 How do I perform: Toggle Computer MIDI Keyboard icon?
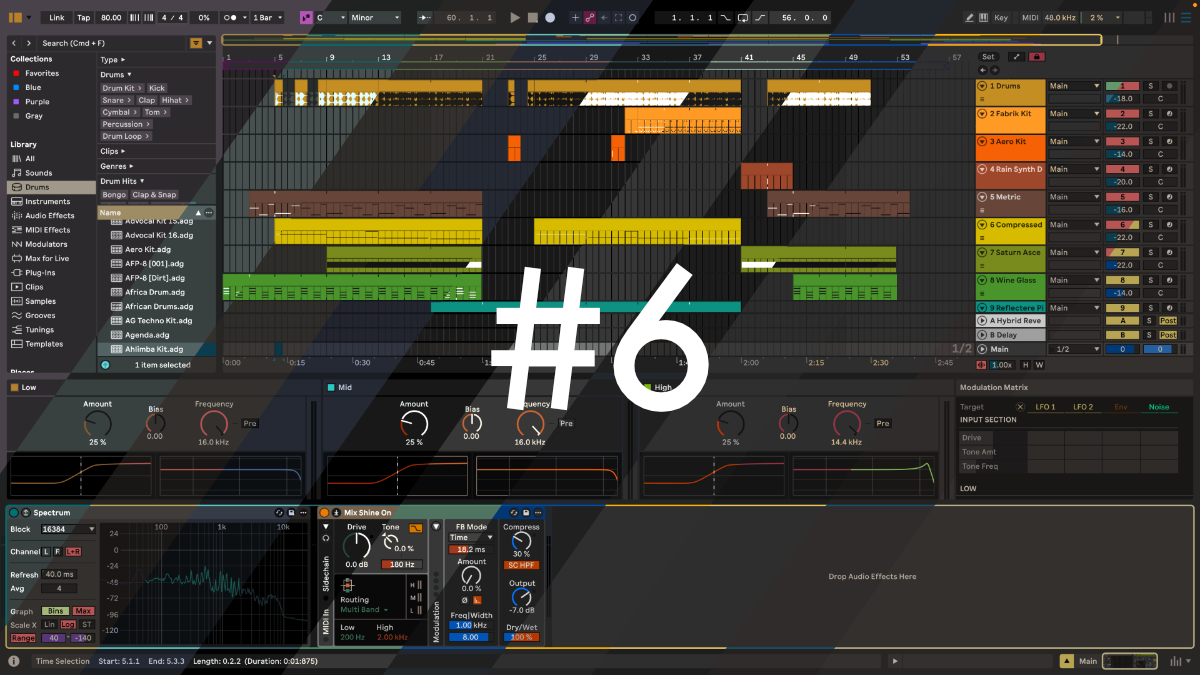coord(984,18)
